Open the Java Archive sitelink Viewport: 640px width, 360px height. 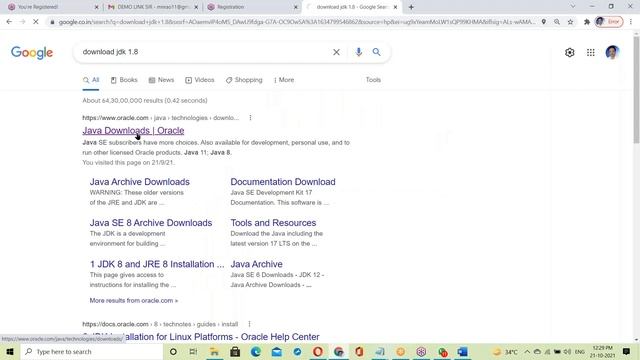pos(256,264)
